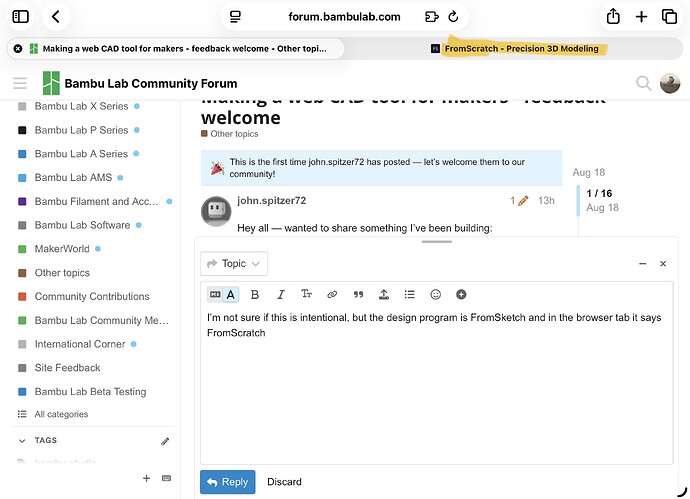Open the Bambu Filament and Accessories category
This screenshot has height=499, width=690.
[x=96, y=202]
